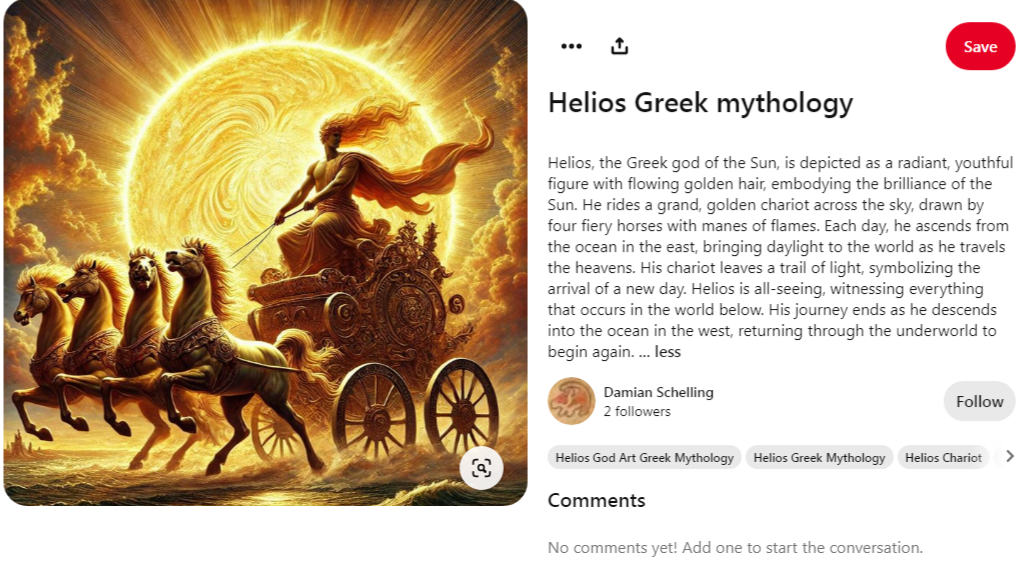1027x568 pixels.
Task: Click the 'No comments yet' prompt text
Action: point(735,547)
